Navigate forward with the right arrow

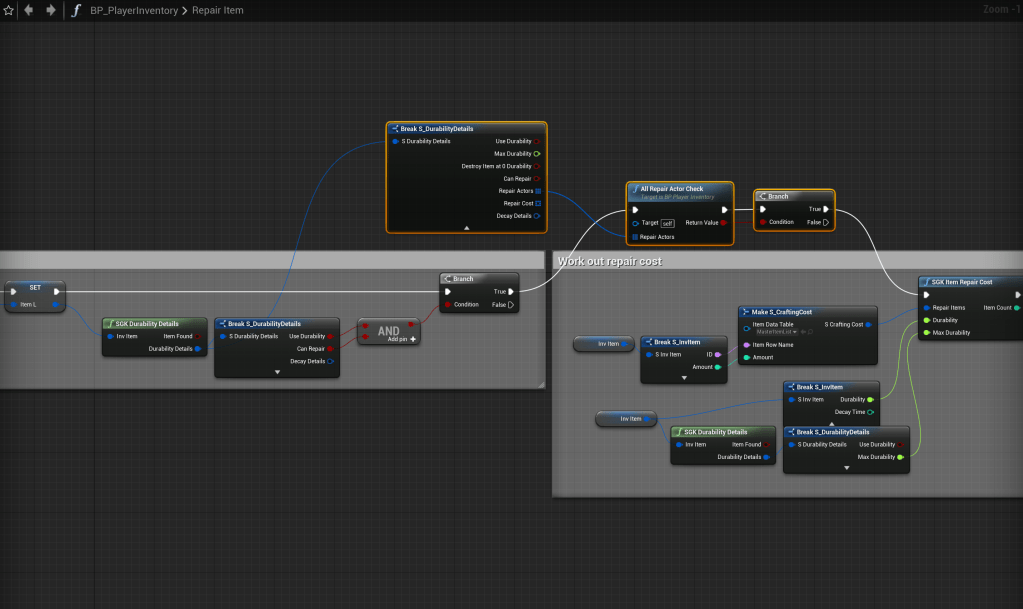click(51, 10)
